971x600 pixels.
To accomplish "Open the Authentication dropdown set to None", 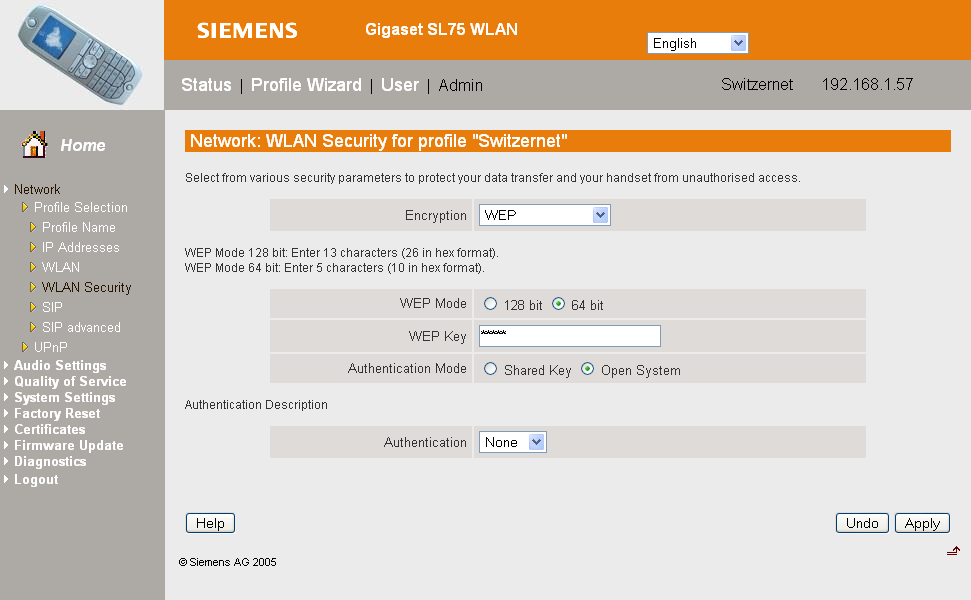I will (x=513, y=442).
